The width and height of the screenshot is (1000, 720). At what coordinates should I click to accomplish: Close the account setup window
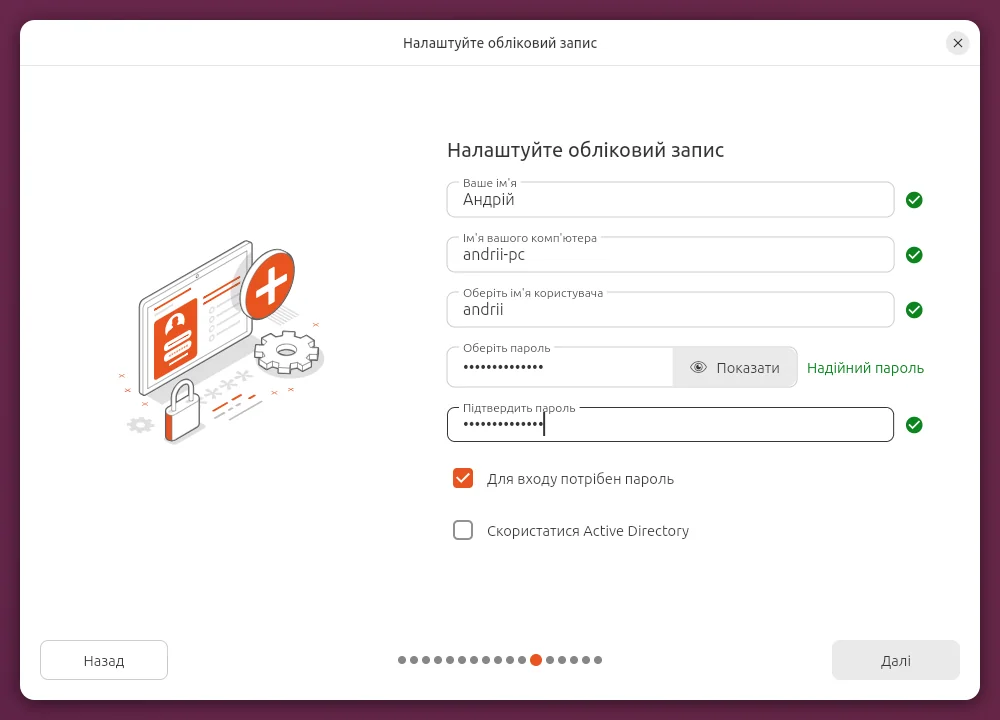(957, 43)
